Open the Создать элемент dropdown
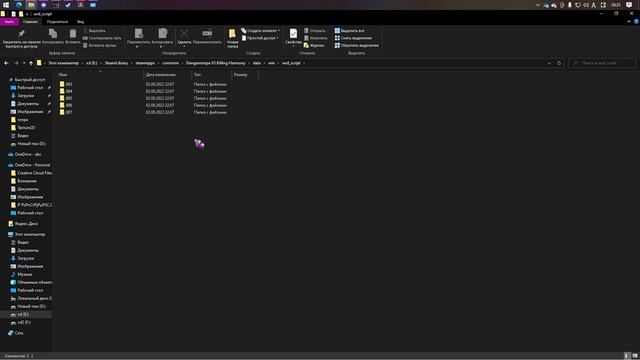 point(260,31)
